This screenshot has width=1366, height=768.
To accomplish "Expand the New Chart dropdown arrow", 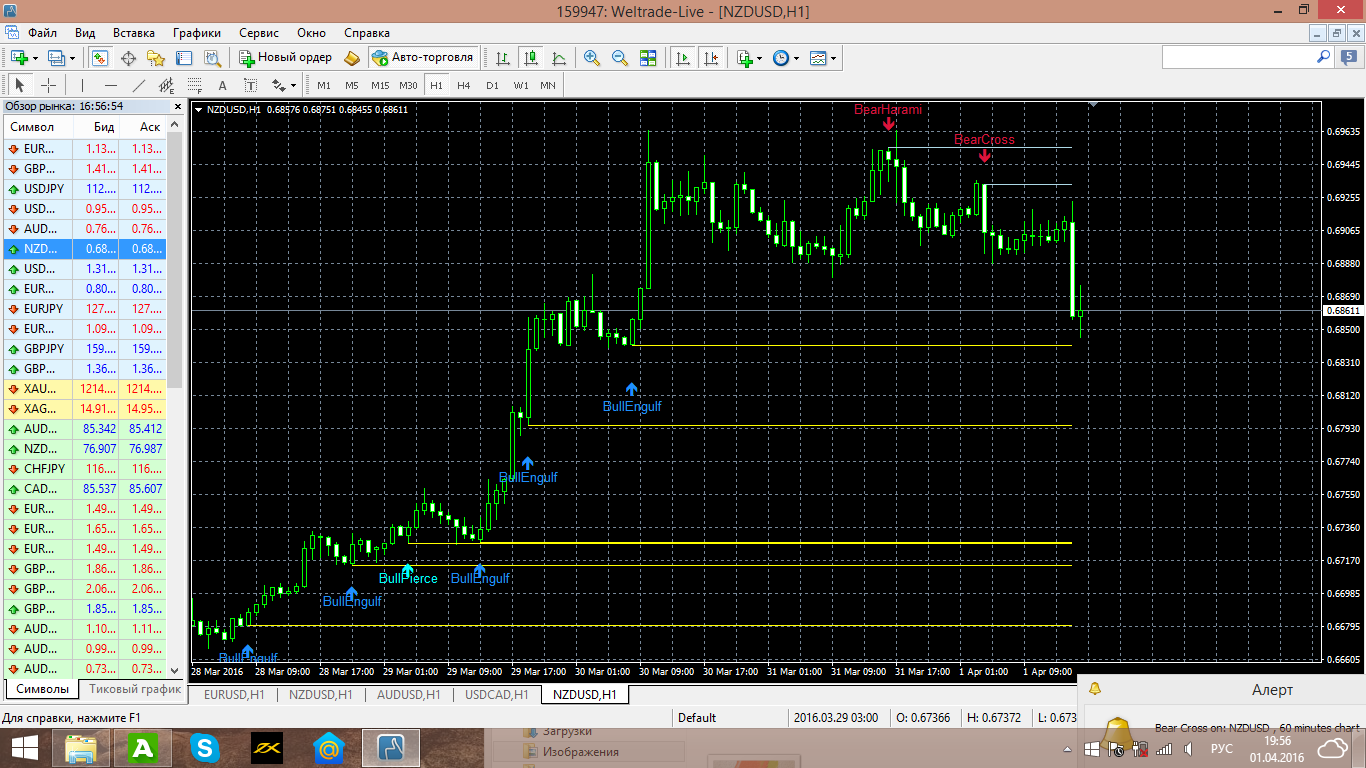I will (x=36, y=58).
